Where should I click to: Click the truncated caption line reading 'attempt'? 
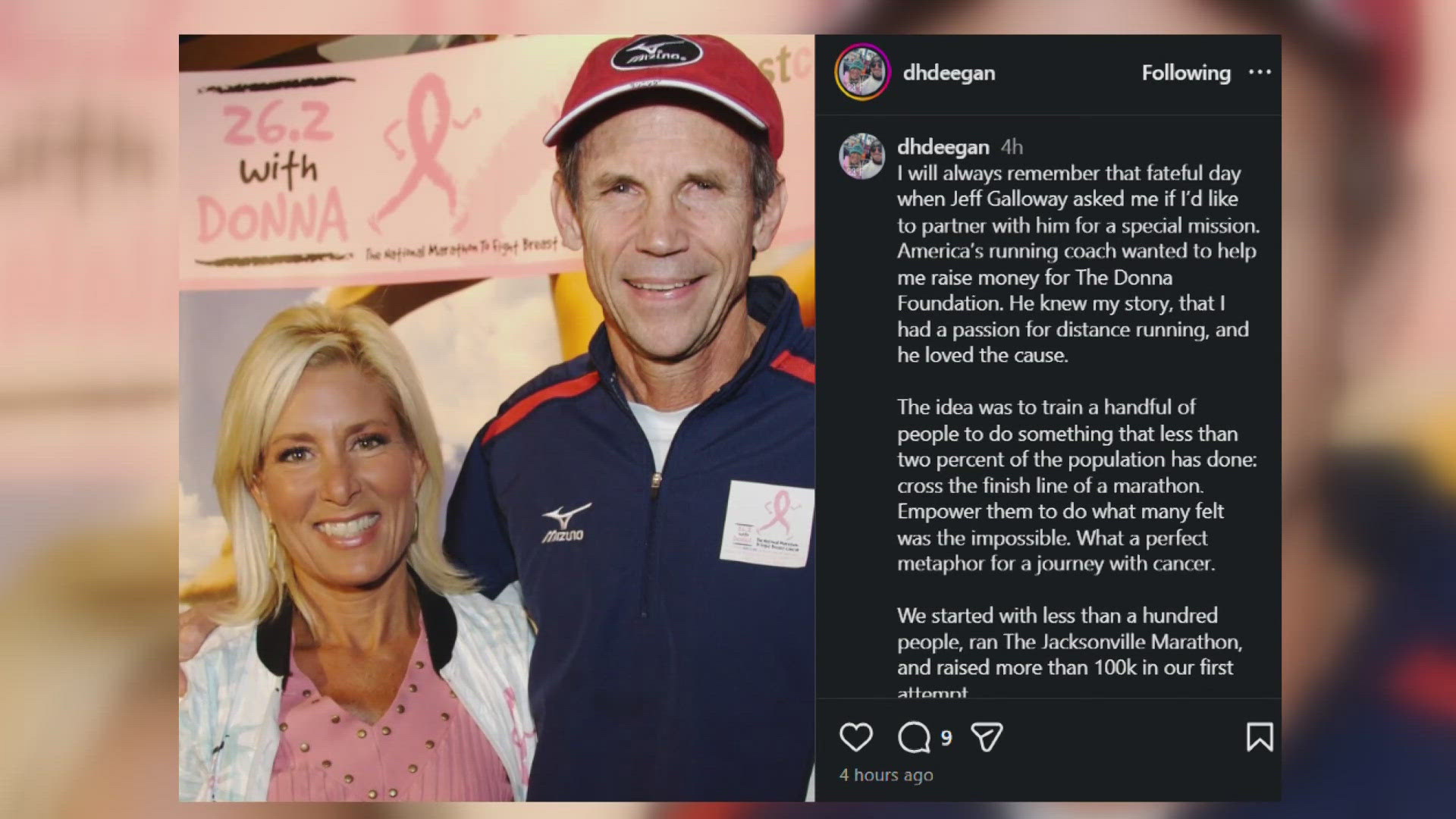click(932, 692)
